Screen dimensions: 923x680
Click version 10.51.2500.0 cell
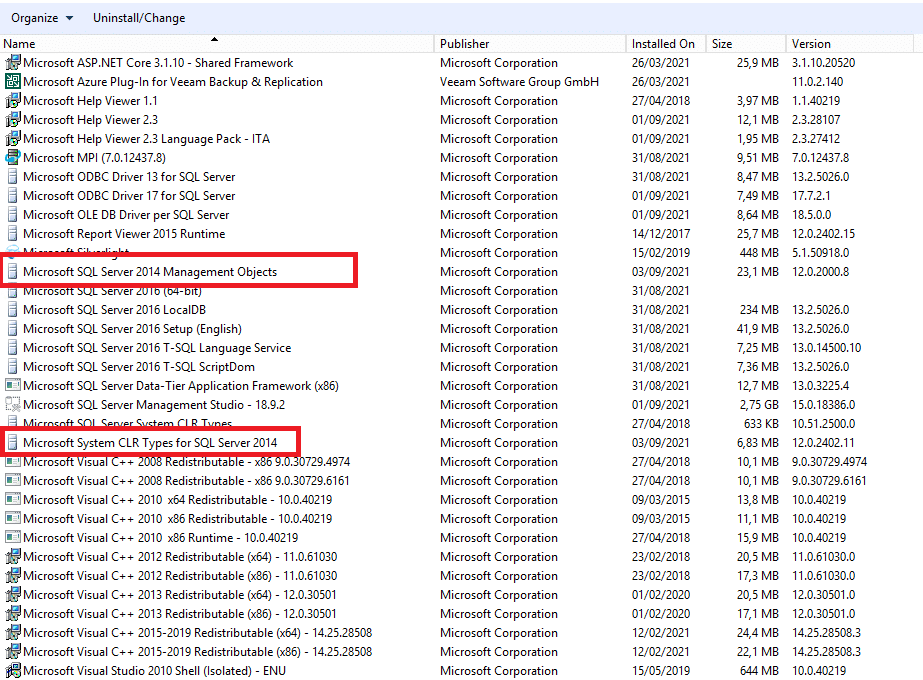(x=824, y=423)
